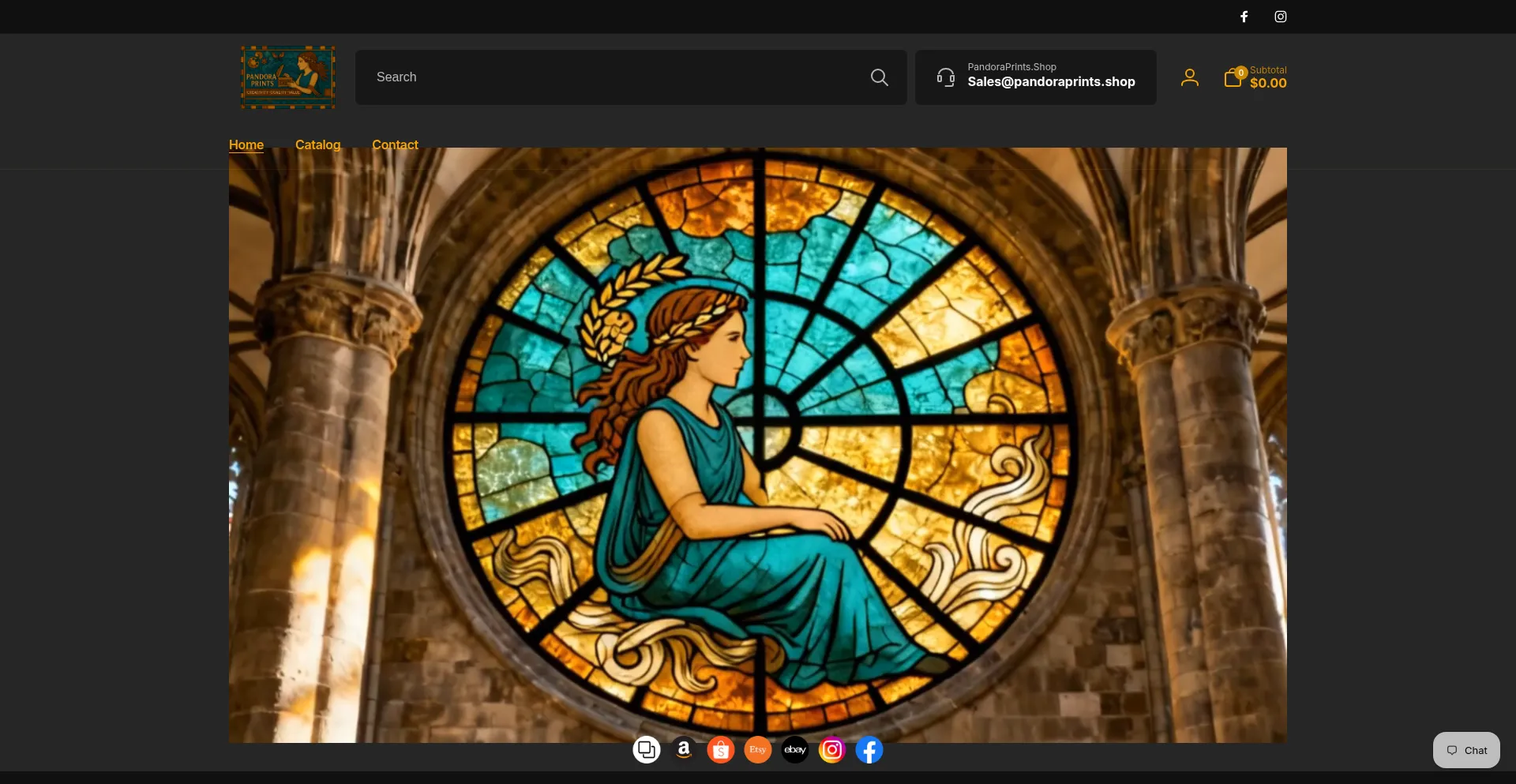The height and width of the screenshot is (784, 1516).
Task: Open the Contact menu item
Action: click(x=395, y=144)
